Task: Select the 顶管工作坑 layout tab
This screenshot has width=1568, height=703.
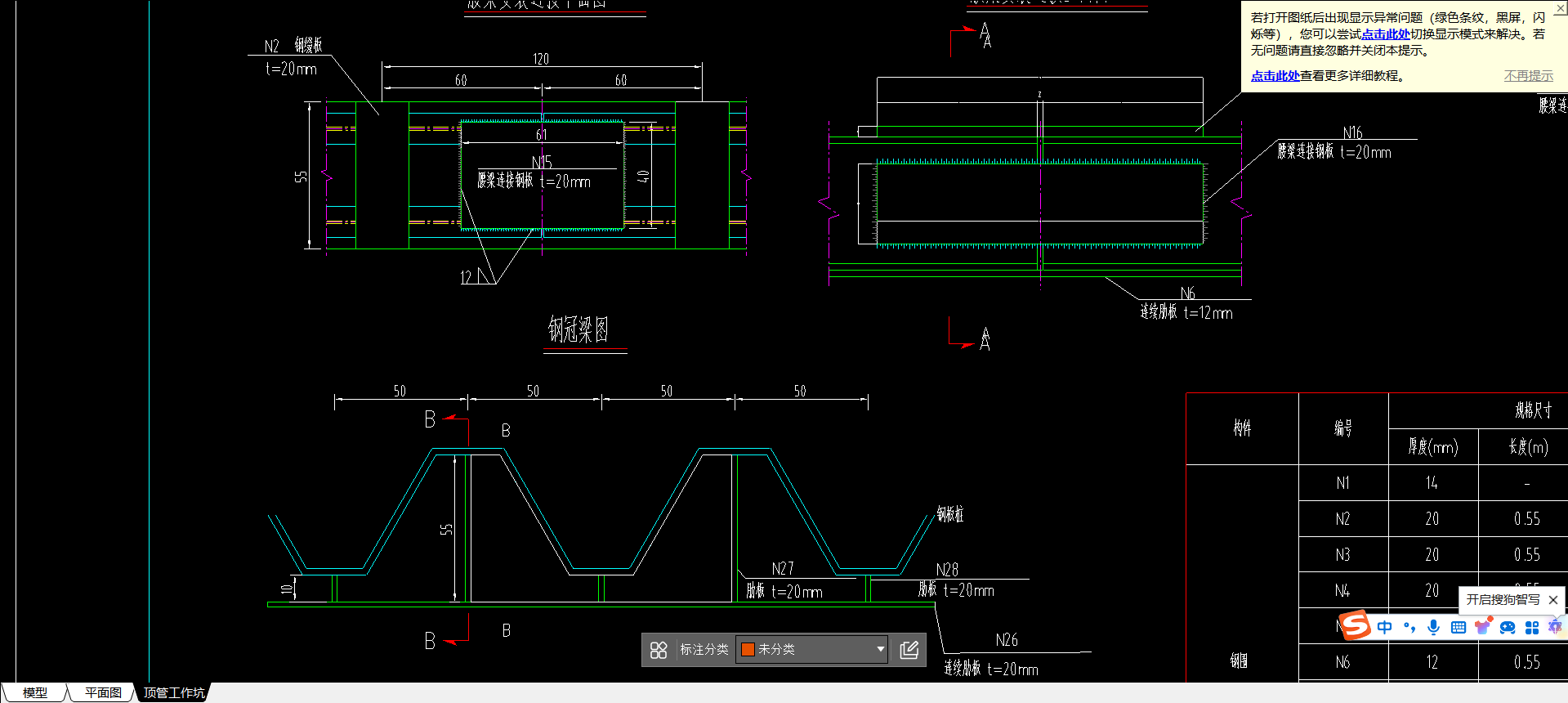Action: (174, 692)
